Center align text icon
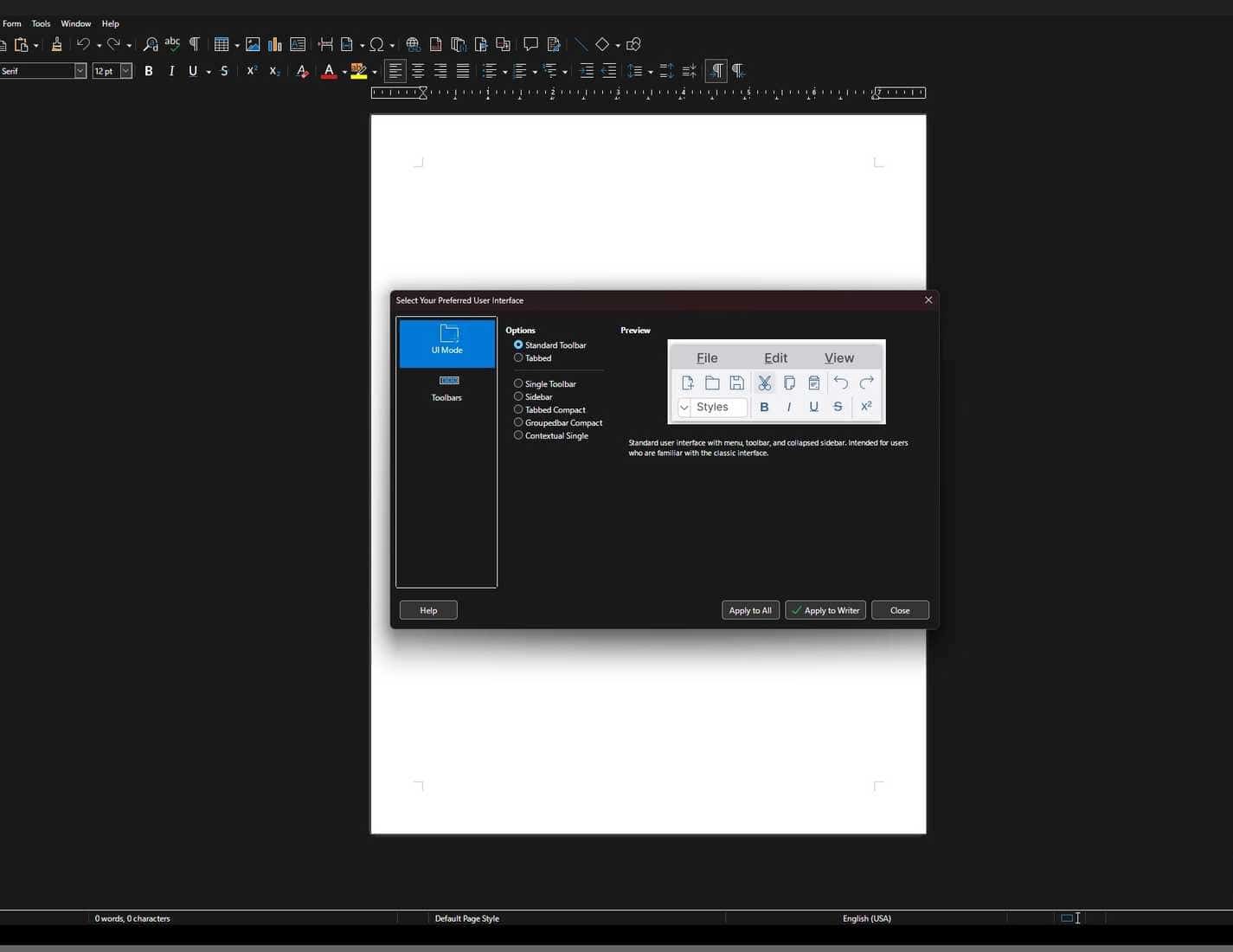The height and width of the screenshot is (952, 1233). pos(418,71)
